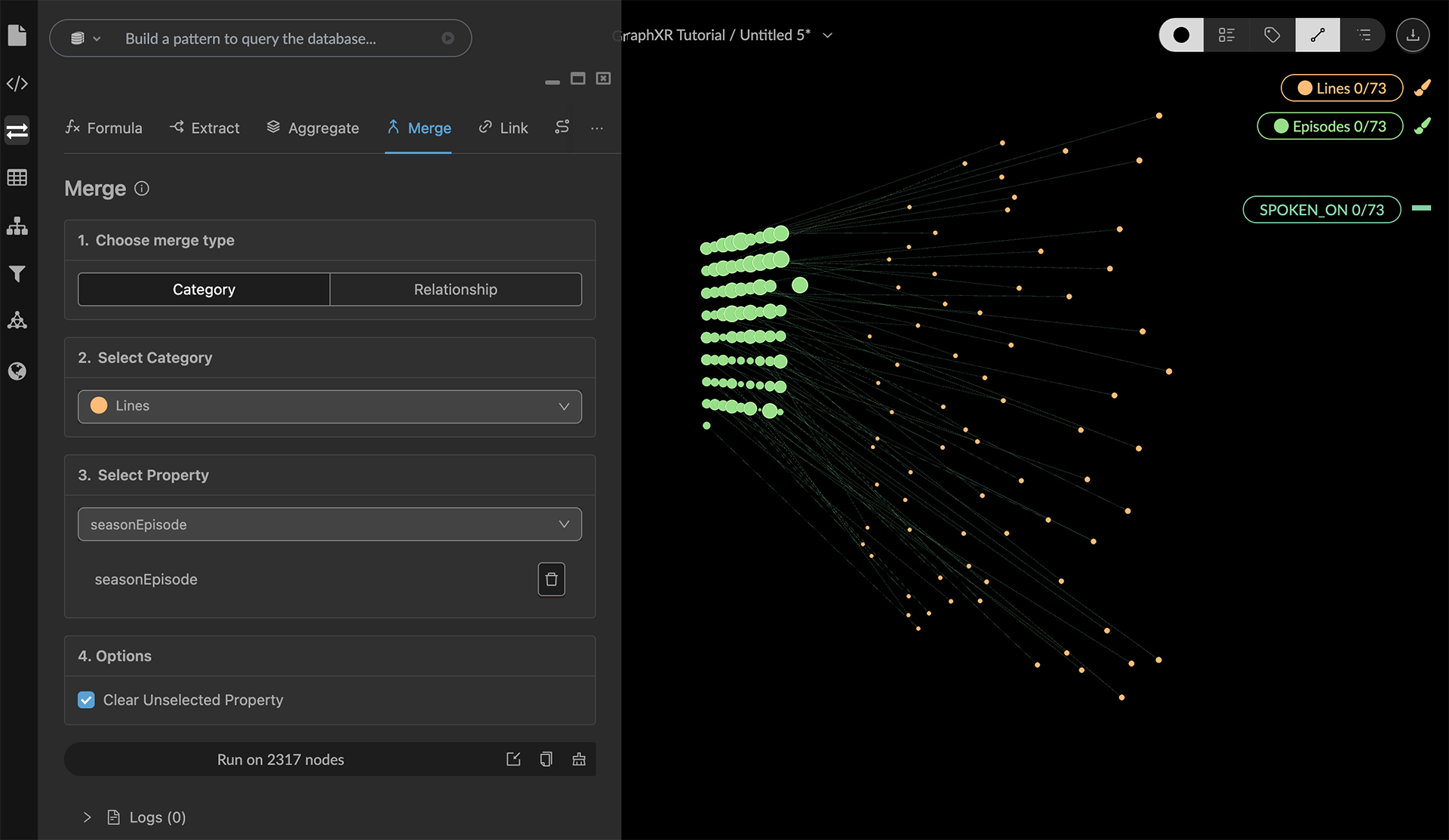Image resolution: width=1449 pixels, height=840 pixels.
Task: Click Run on 2317 nodes button
Action: [x=280, y=759]
